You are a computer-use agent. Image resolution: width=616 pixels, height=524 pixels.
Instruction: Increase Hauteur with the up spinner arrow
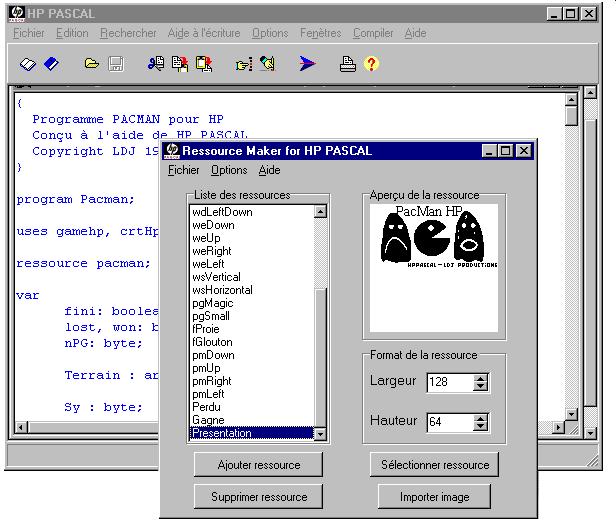coord(480,419)
